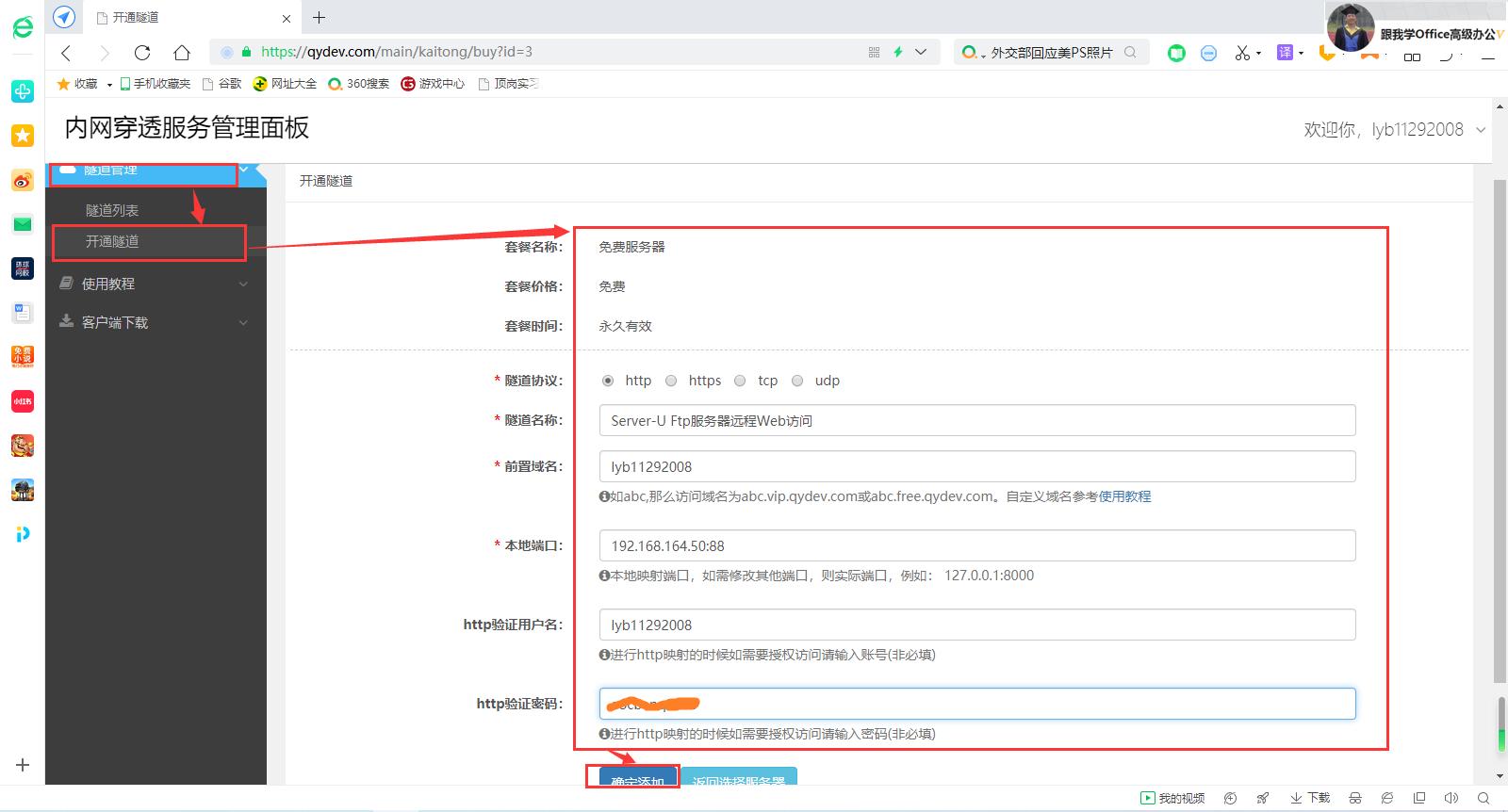The width and height of the screenshot is (1508, 812).
Task: Open the document W icon in sidebar
Action: pyautogui.click(x=23, y=313)
